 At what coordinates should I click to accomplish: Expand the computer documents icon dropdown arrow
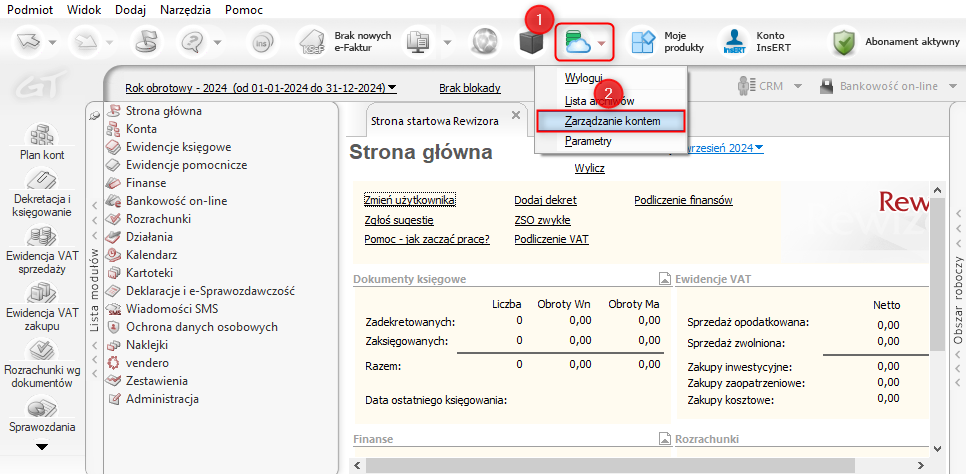(x=447, y=43)
